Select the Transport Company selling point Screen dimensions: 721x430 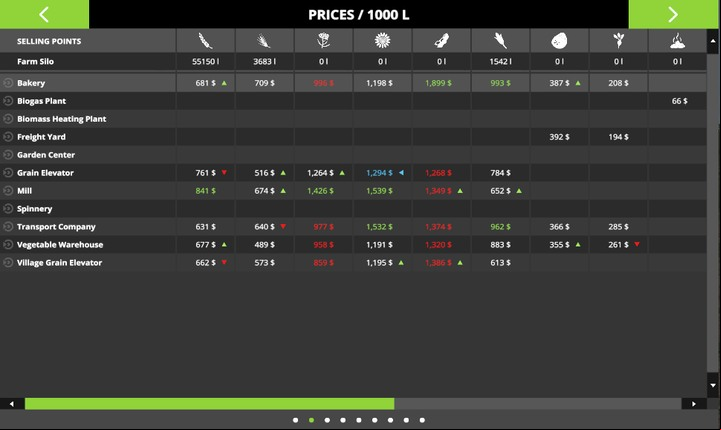(353, 226)
